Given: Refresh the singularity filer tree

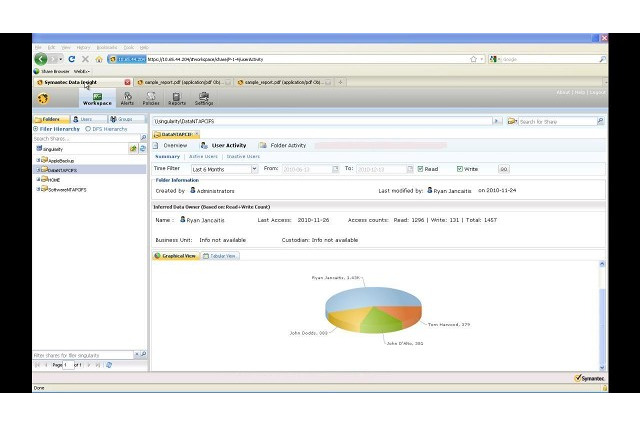Looking at the screenshot, I should click(x=142, y=149).
